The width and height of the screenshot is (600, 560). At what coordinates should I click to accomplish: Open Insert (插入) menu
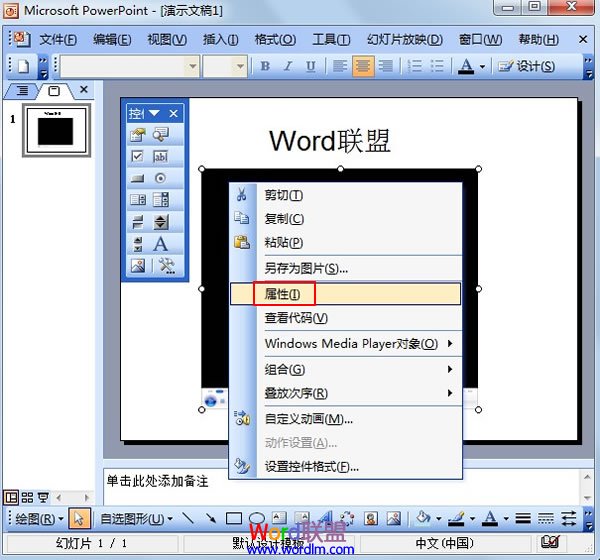221,39
